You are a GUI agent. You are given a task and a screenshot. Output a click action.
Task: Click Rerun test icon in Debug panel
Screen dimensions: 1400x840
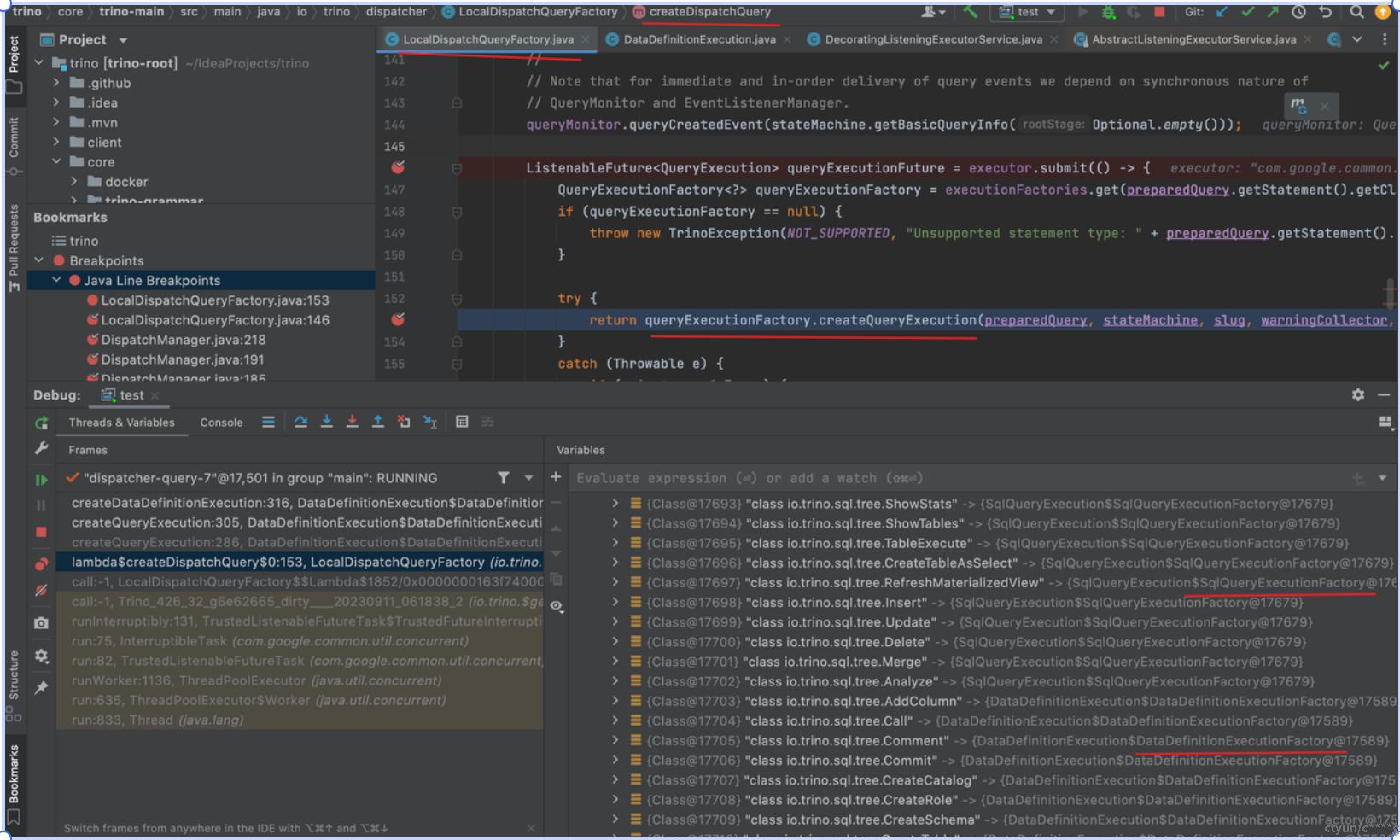41,423
